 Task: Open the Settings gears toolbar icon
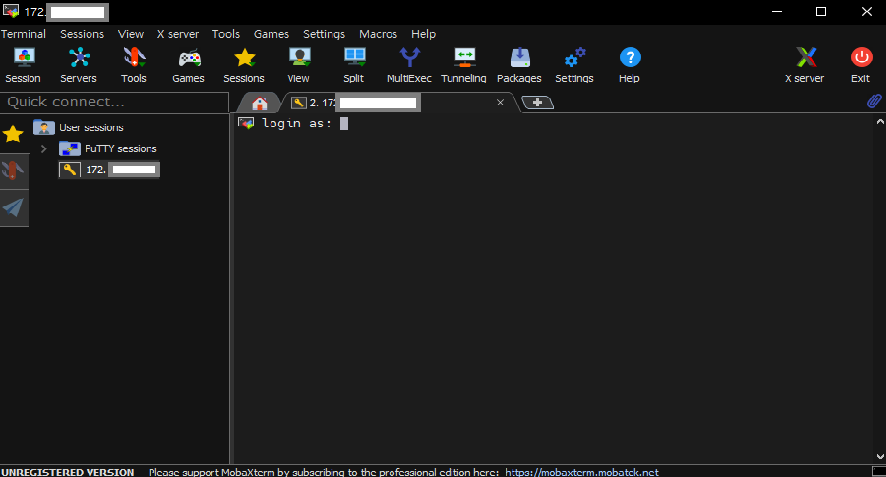pyautogui.click(x=575, y=65)
